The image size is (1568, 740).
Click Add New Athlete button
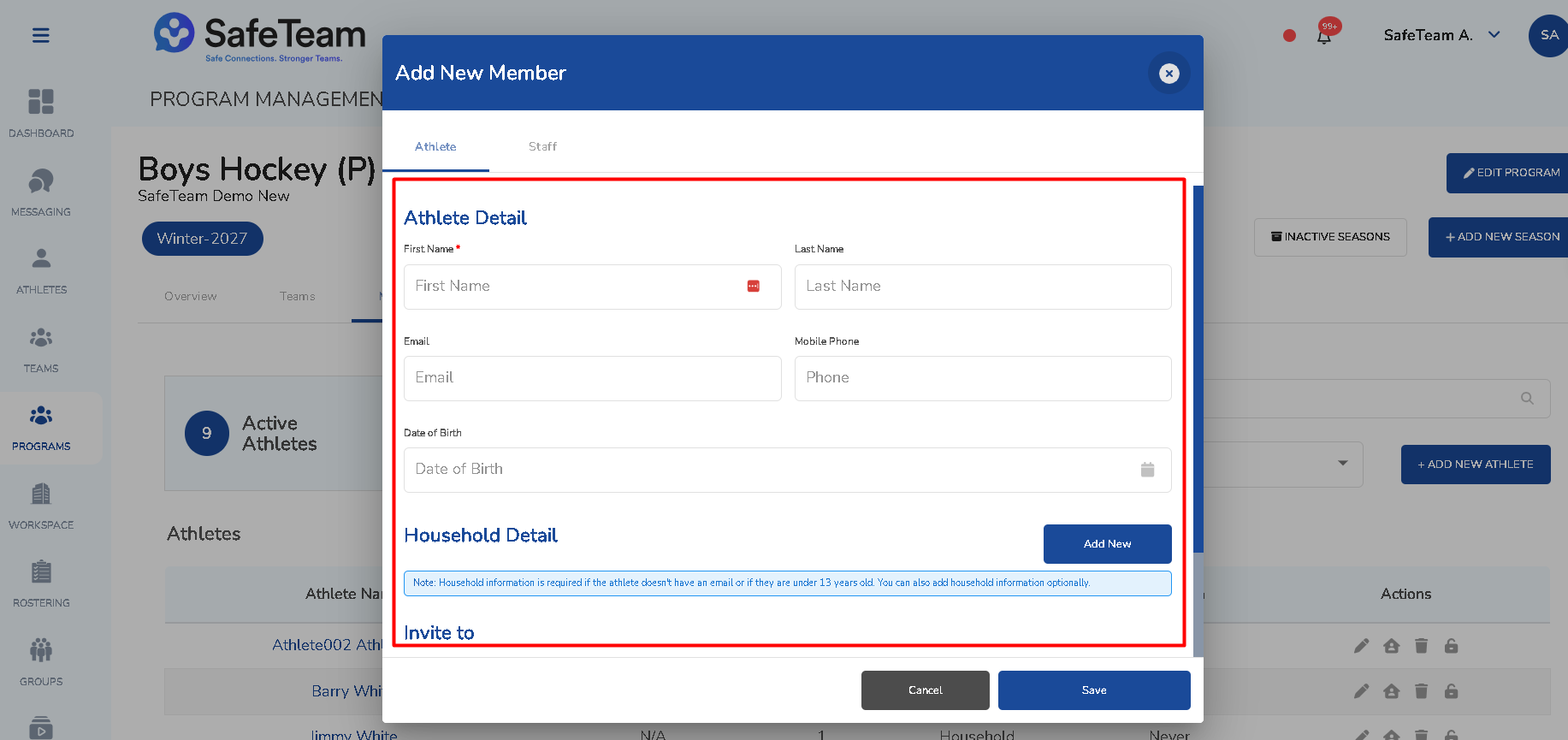1476,465
